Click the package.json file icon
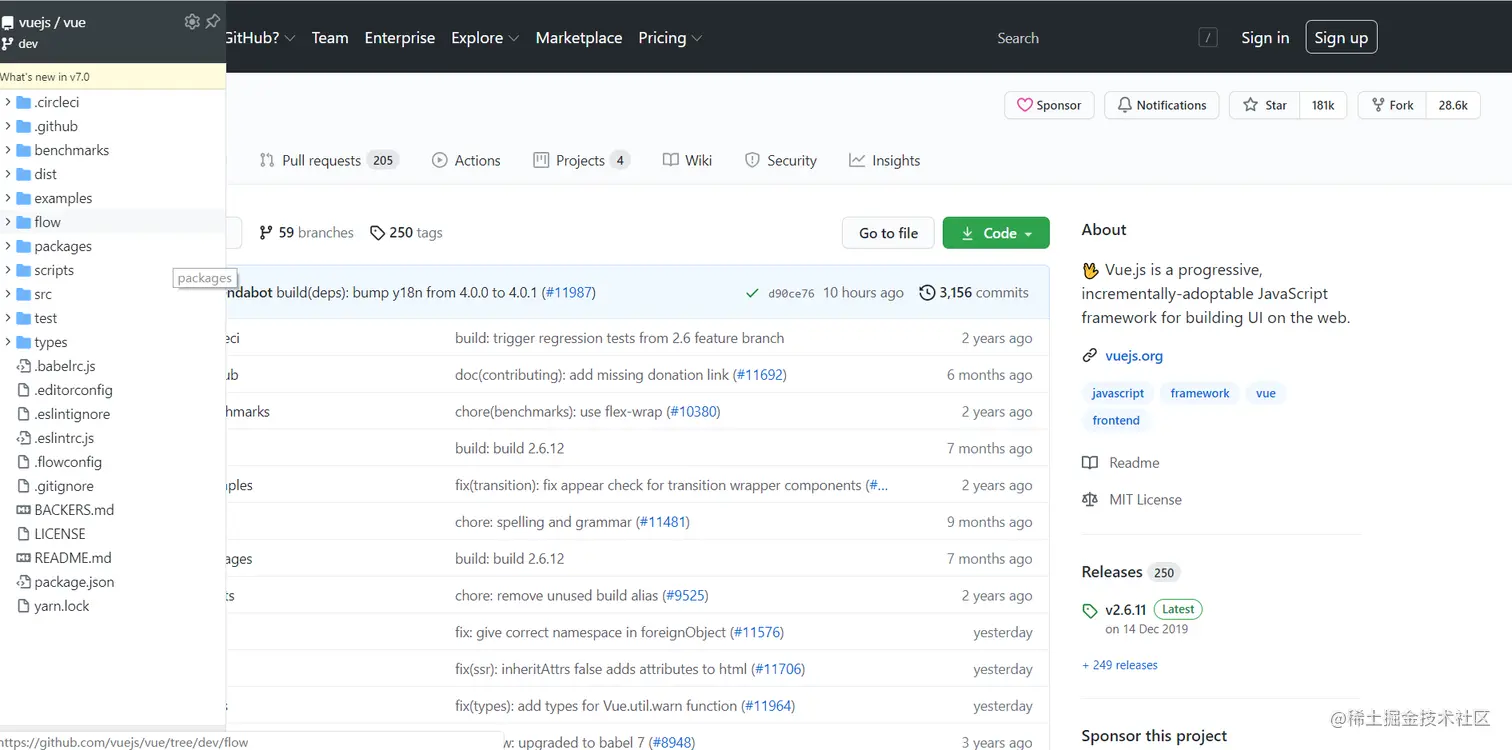The width and height of the screenshot is (1512, 750). pos(24,582)
